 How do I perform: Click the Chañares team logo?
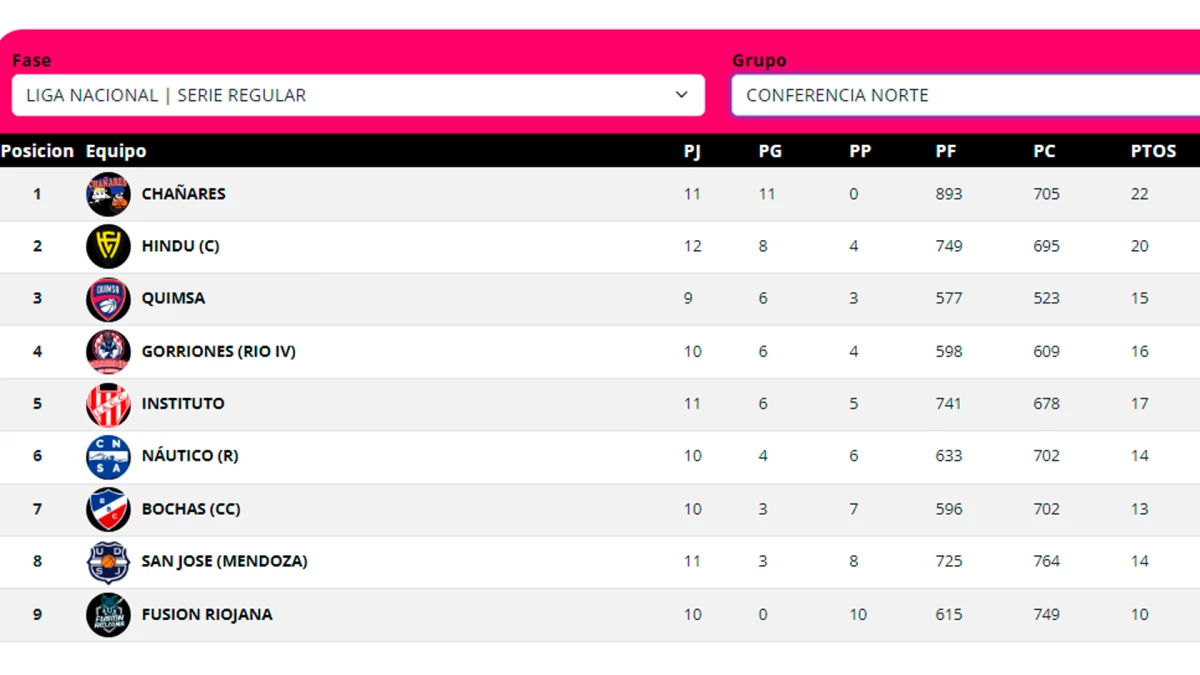pyautogui.click(x=108, y=194)
